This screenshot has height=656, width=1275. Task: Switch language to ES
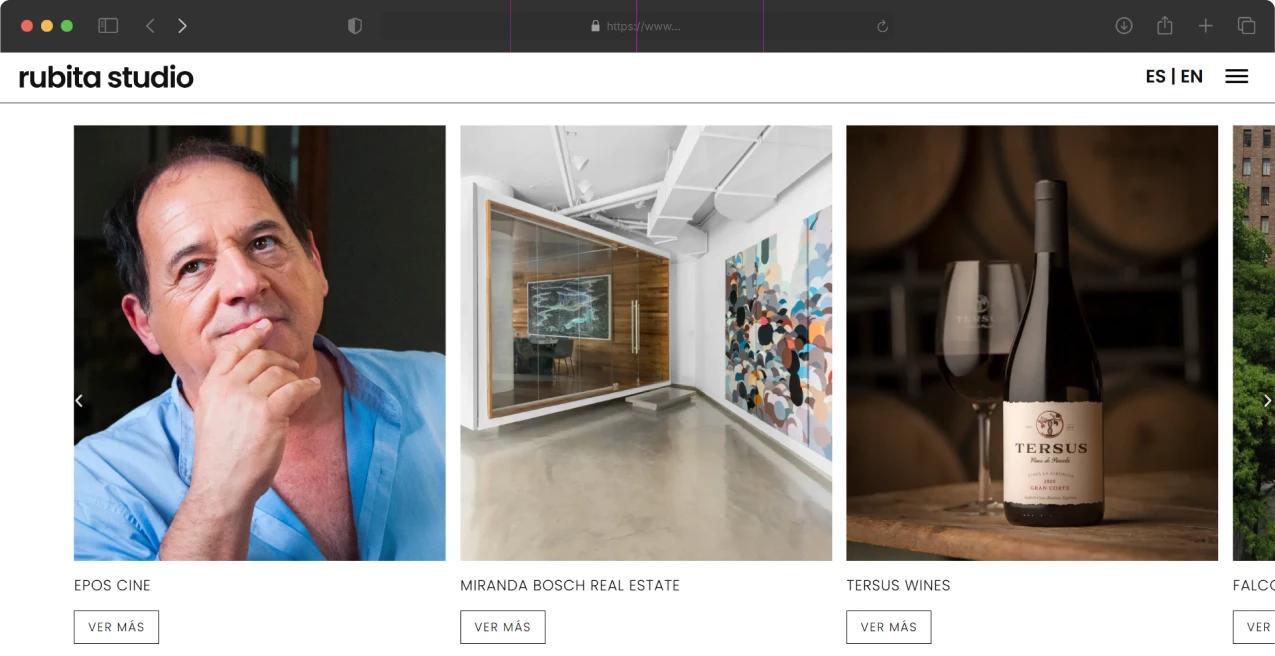coord(1155,77)
